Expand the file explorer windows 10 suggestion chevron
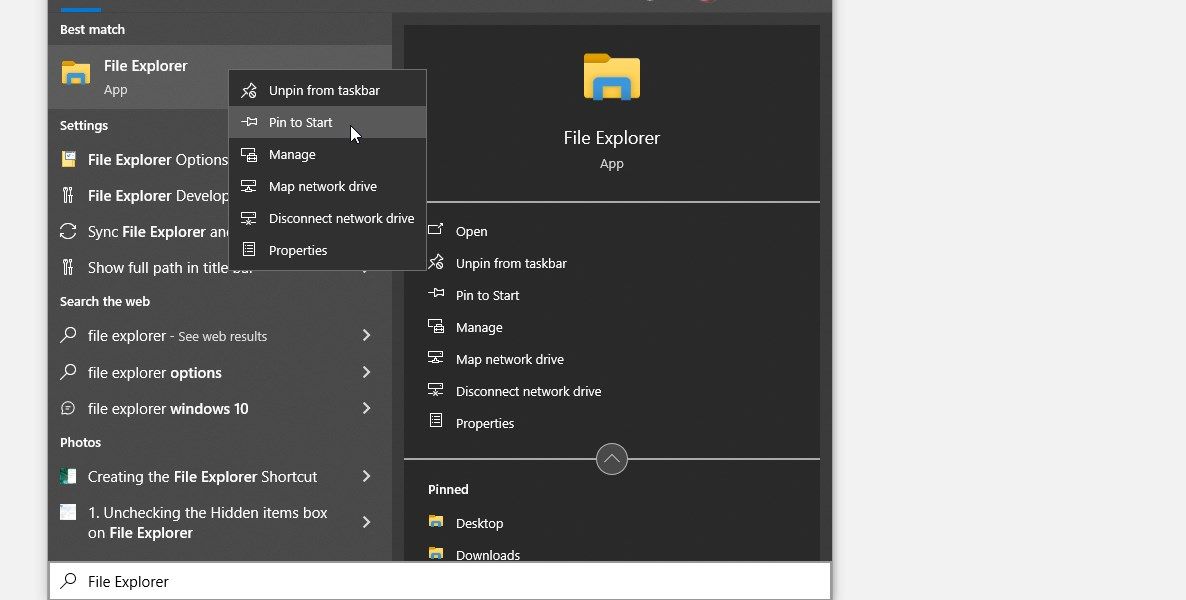This screenshot has height=600, width=1186. (366, 408)
